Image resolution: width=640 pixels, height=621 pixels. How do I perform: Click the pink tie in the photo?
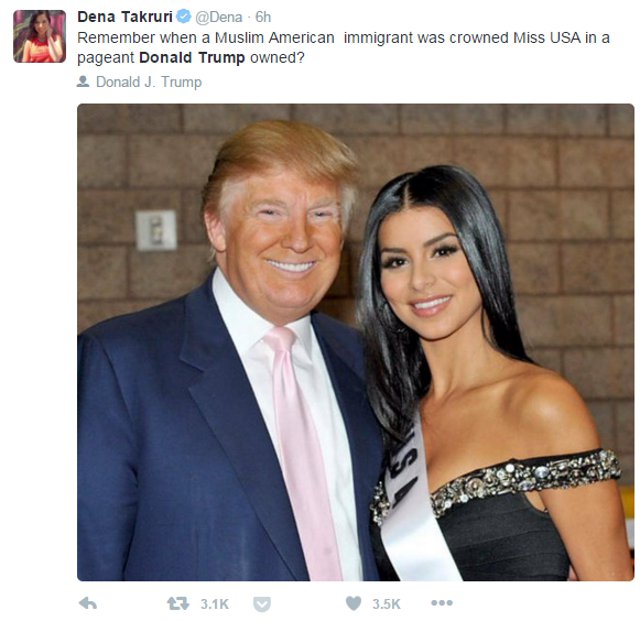(302, 449)
